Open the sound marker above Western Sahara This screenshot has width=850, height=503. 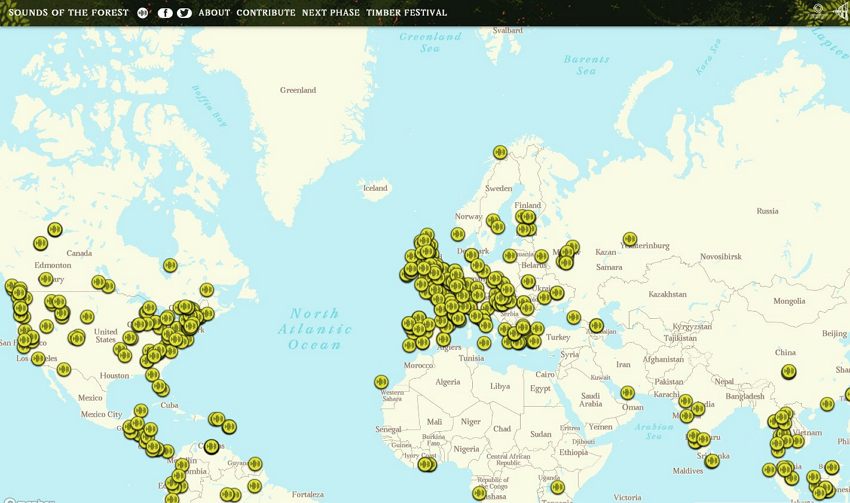coord(381,382)
